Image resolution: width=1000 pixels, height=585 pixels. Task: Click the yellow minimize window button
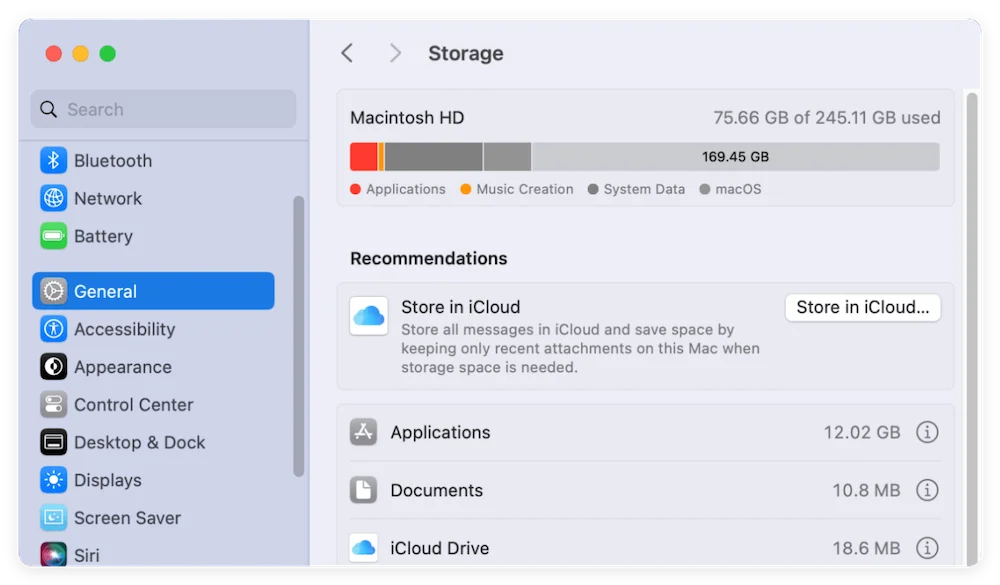(x=80, y=54)
